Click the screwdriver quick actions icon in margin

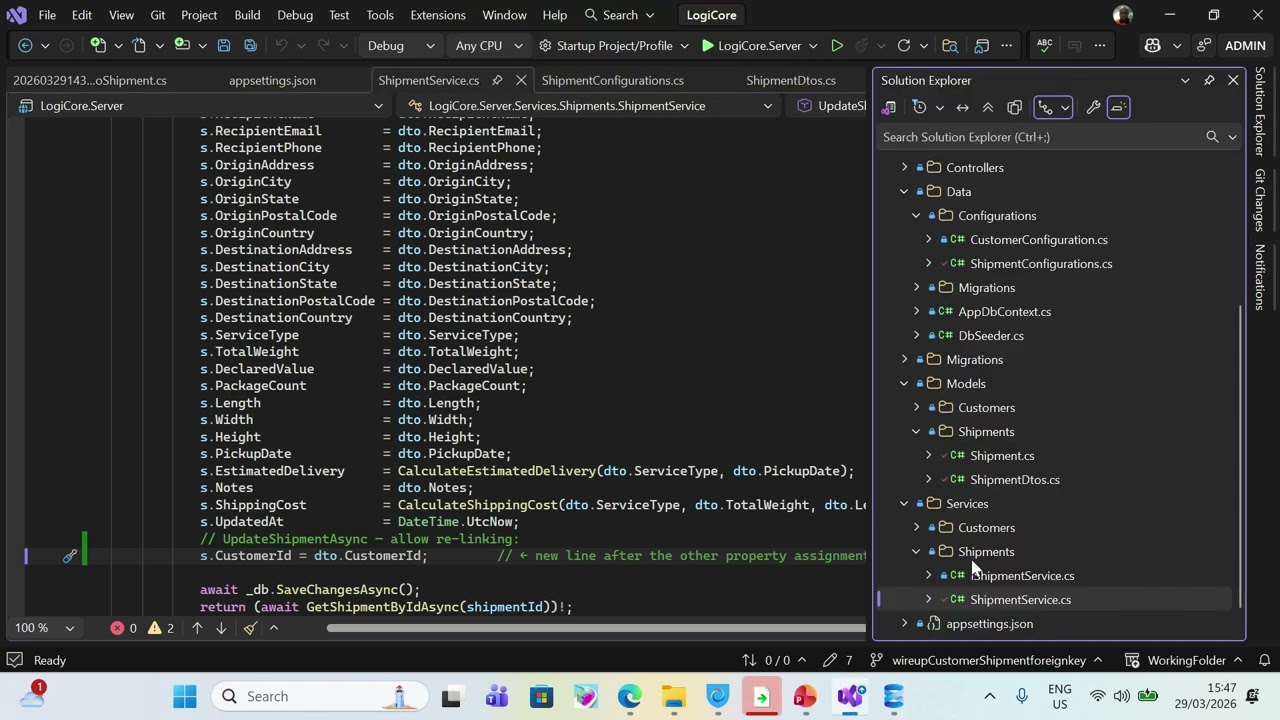point(70,556)
